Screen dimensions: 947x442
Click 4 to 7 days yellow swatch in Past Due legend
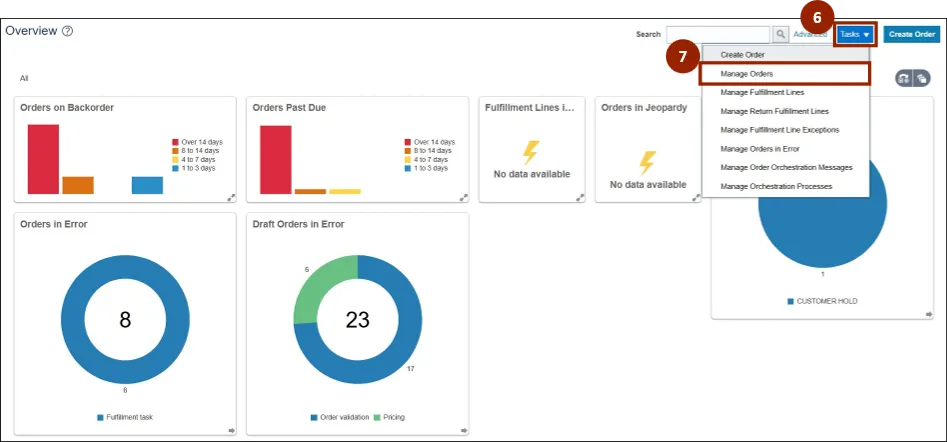pos(408,160)
